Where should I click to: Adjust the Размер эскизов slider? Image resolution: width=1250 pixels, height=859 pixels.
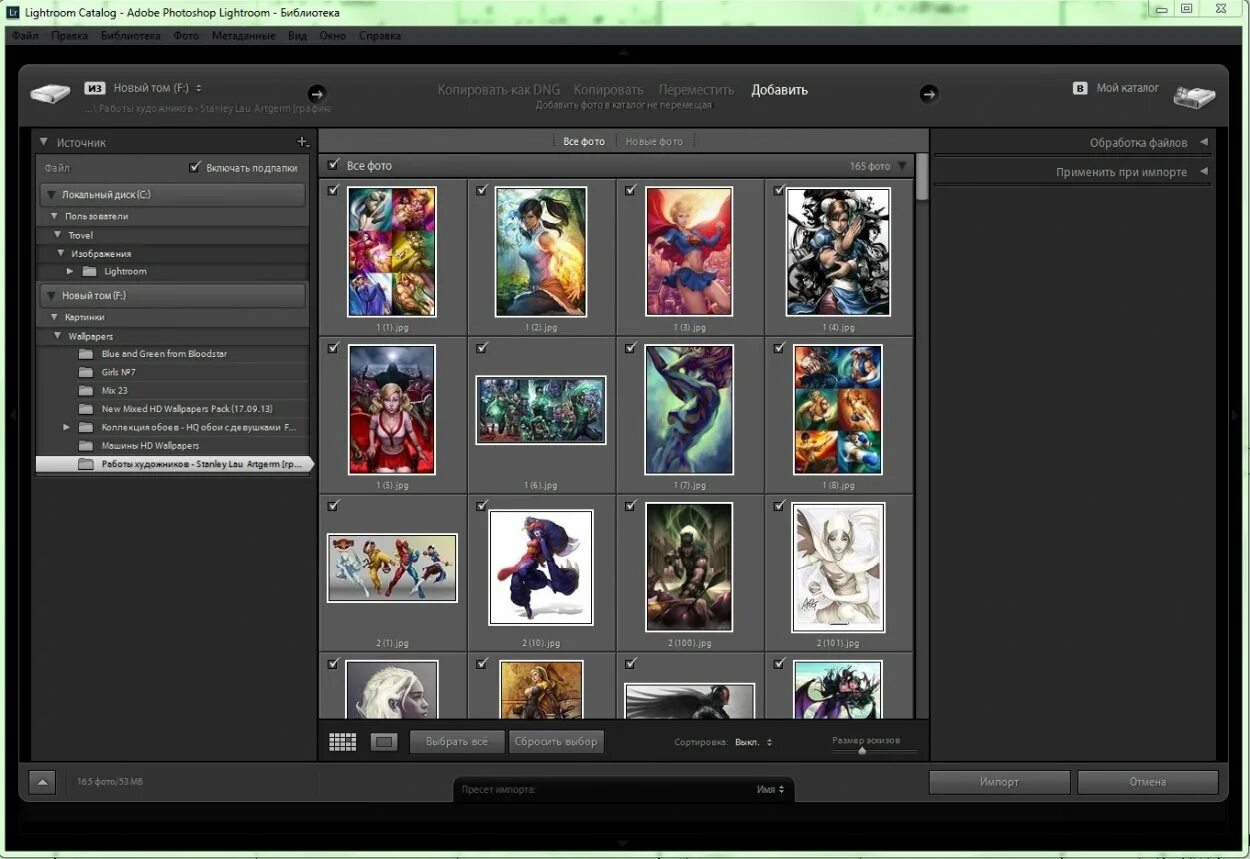click(862, 751)
